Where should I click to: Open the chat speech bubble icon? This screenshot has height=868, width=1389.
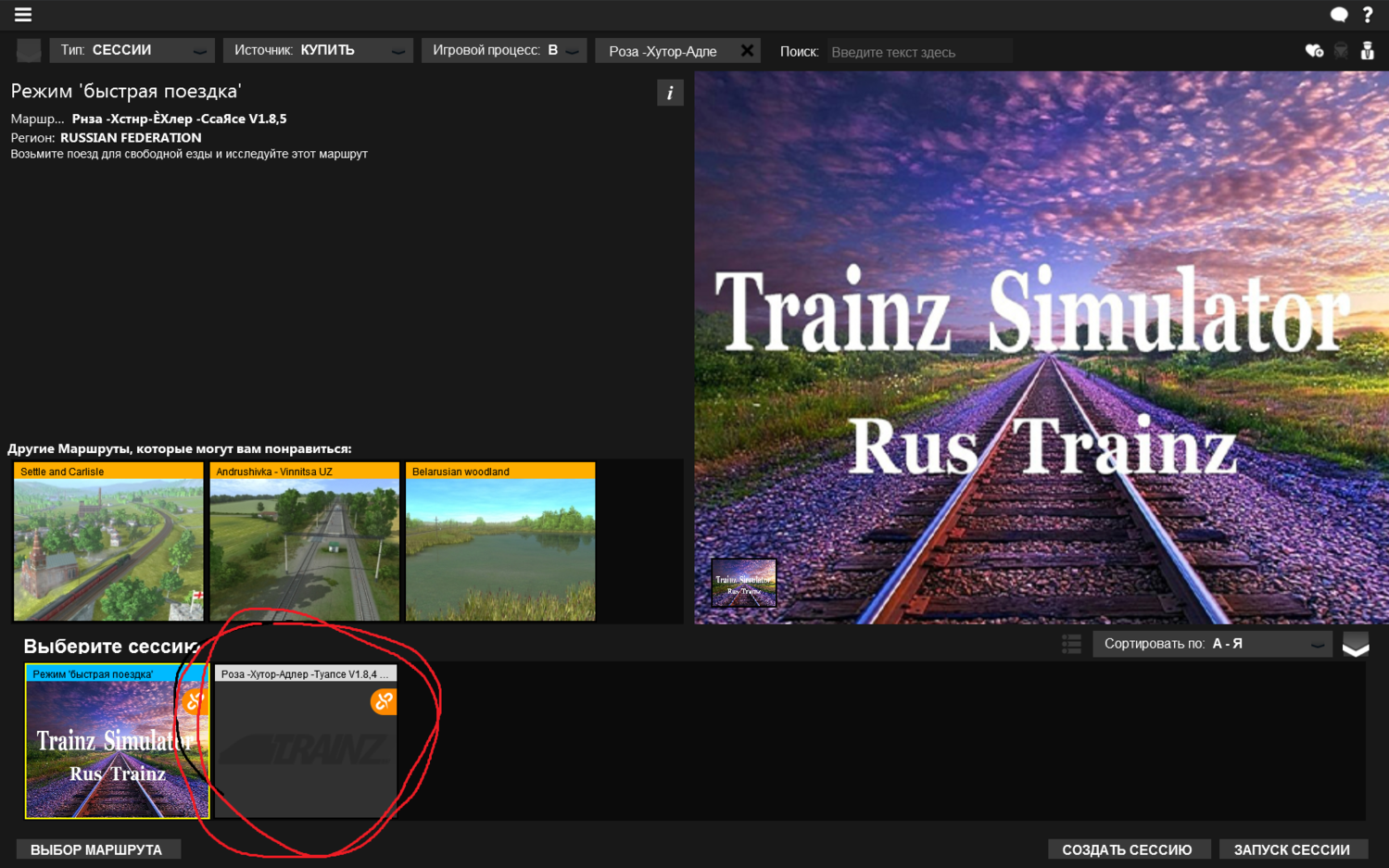click(1339, 15)
